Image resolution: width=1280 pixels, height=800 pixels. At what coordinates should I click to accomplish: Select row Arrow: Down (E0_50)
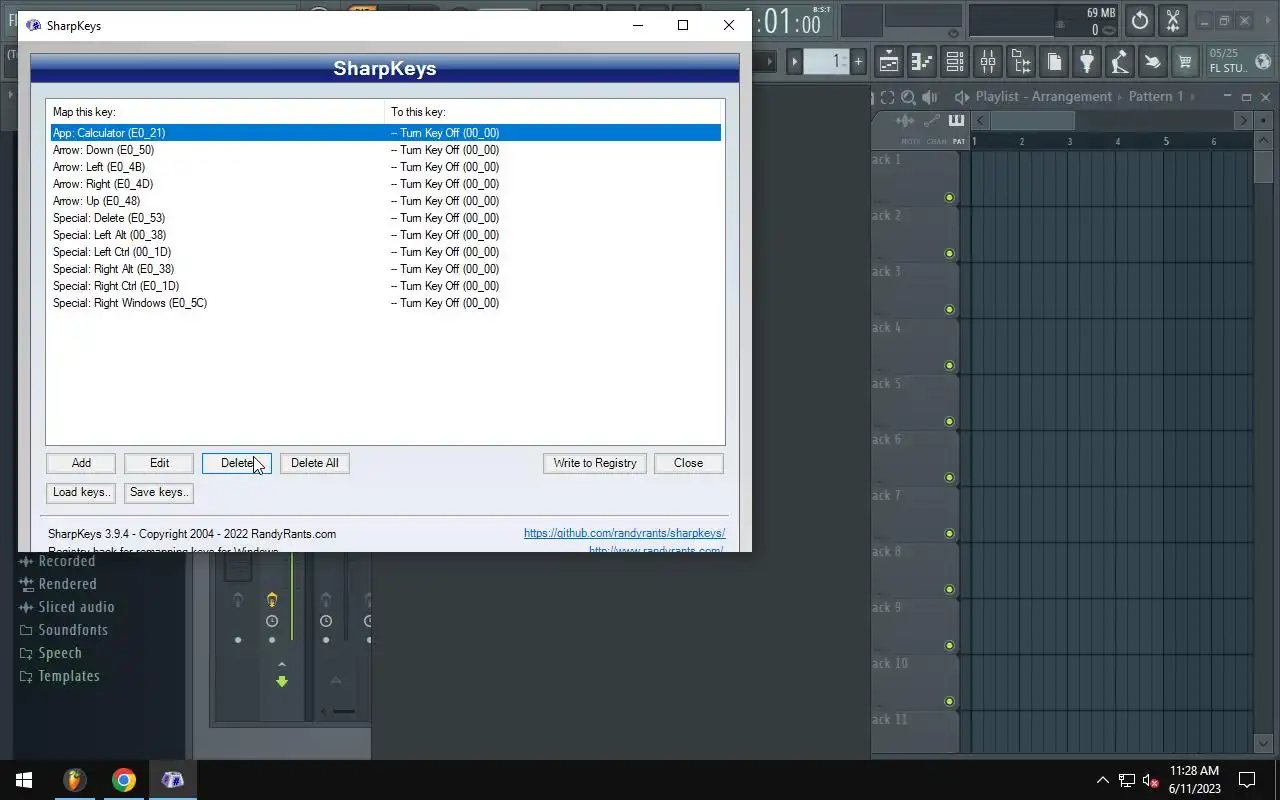[385, 150]
